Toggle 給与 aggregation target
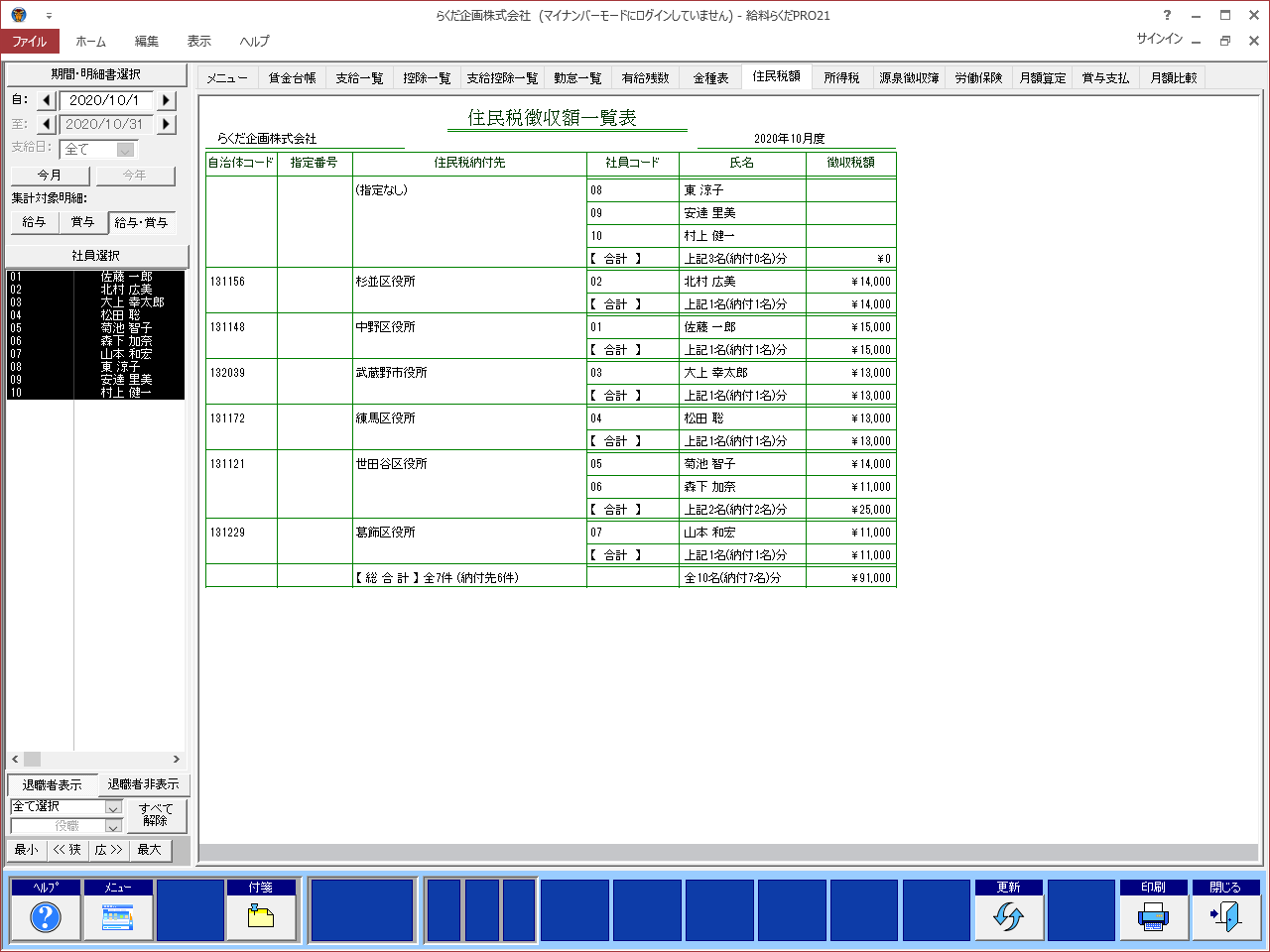1270x952 pixels. (34, 222)
